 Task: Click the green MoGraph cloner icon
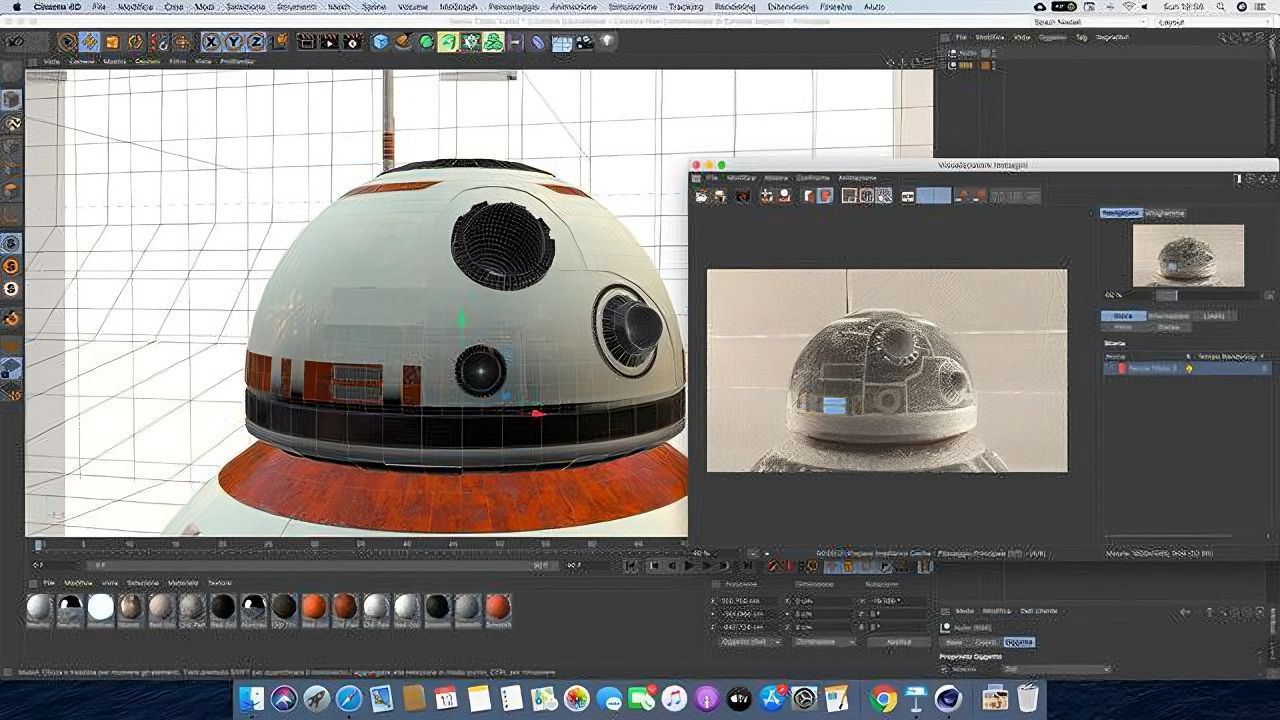click(470, 42)
